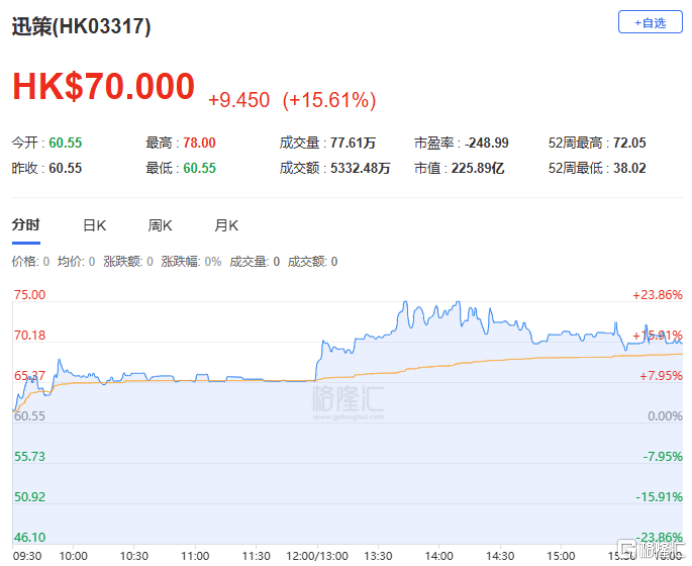Image resolution: width=692 pixels, height=566 pixels.
Task: Click the stock title 迅策(HK03317)
Action: click(x=81, y=27)
